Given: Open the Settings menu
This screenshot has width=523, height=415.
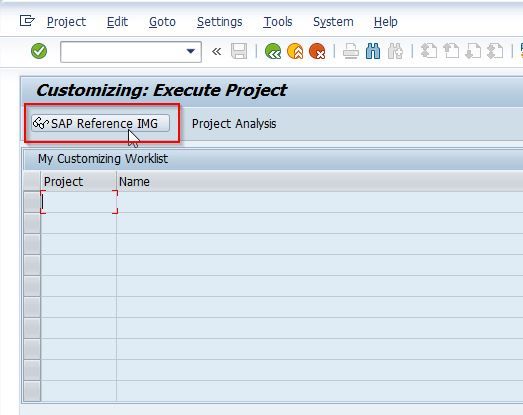Looking at the screenshot, I should click(219, 22).
